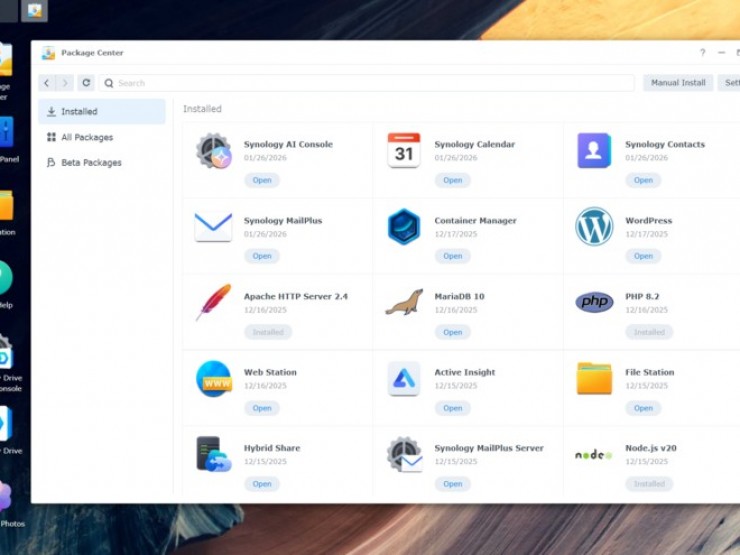Click the Apache HTTP Server feather icon
This screenshot has height=555, width=740.
(213, 302)
